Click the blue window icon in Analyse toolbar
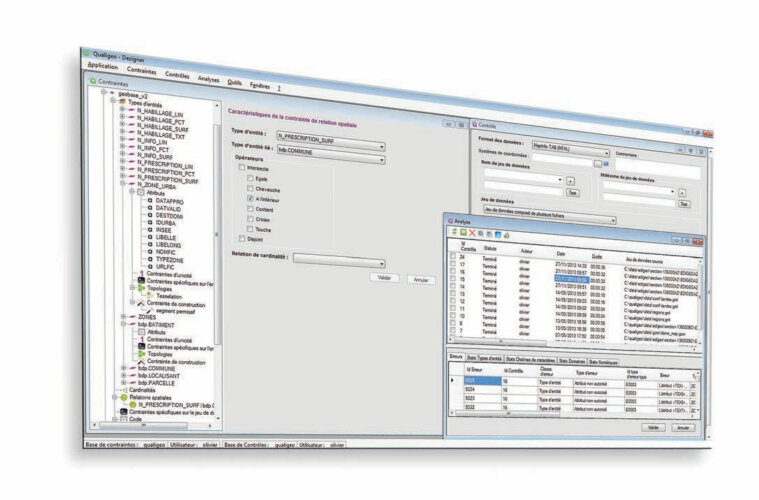This screenshot has height=500, width=759. [497, 235]
